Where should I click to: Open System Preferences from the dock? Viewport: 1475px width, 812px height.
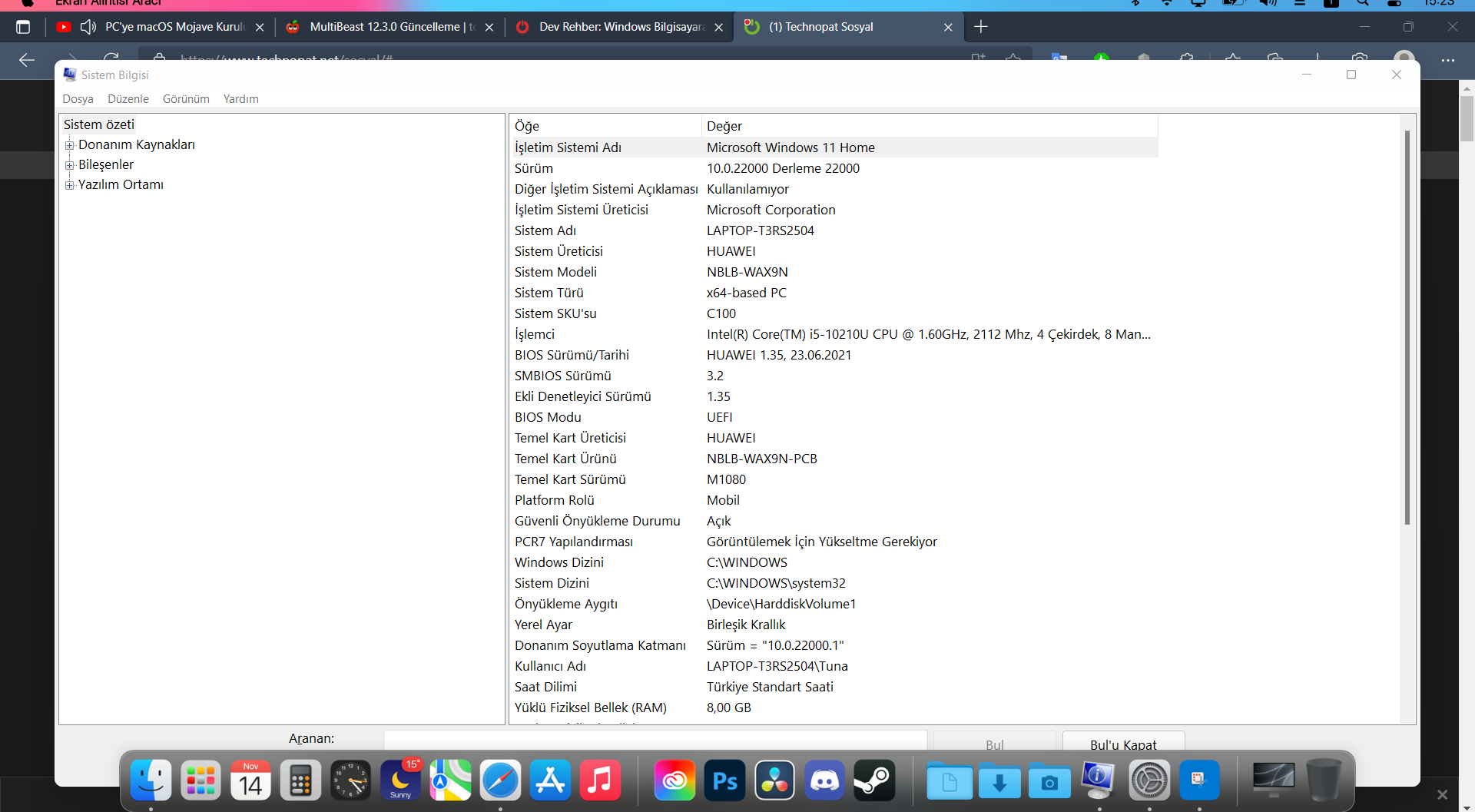click(x=1149, y=781)
